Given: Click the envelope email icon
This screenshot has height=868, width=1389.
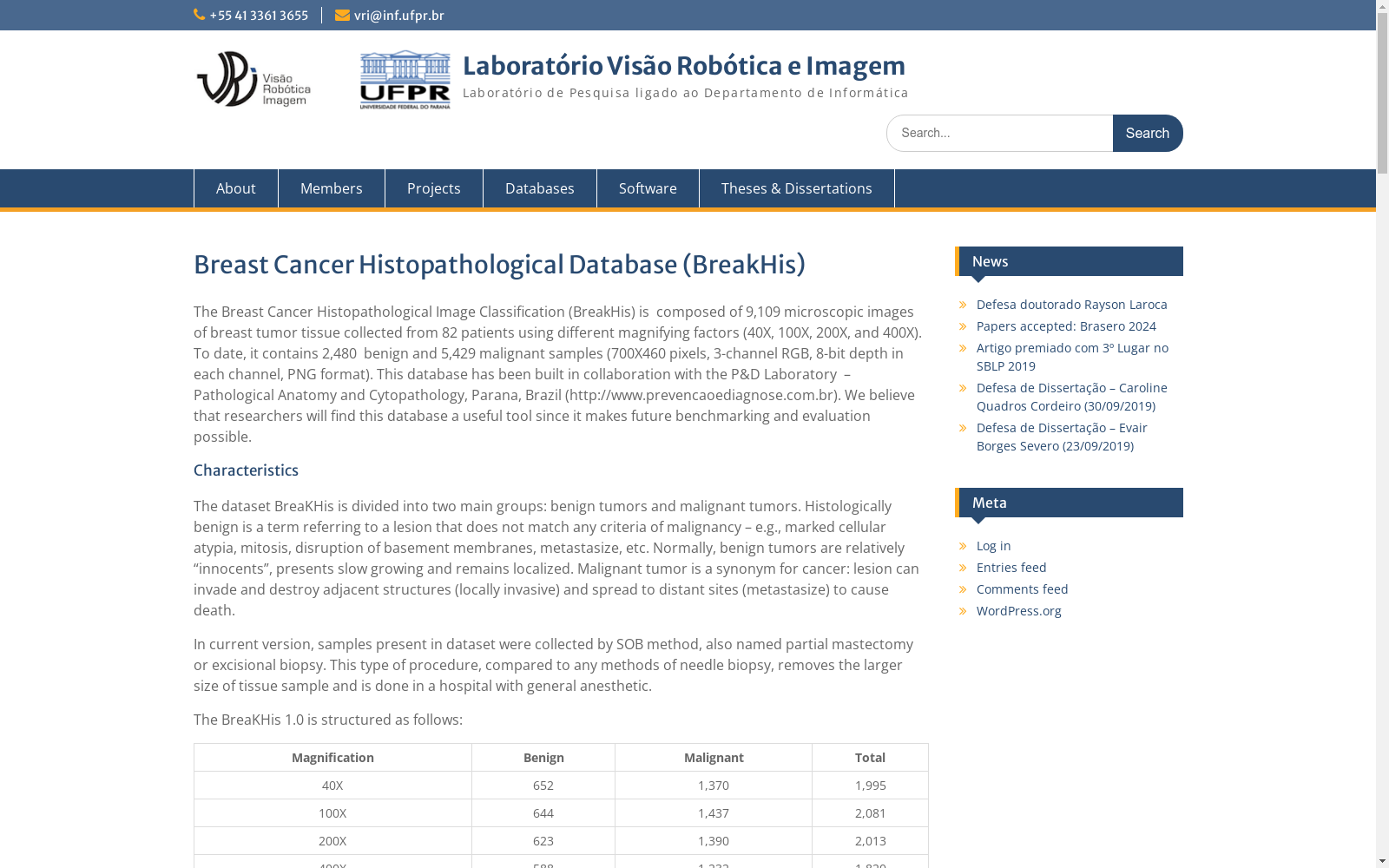Looking at the screenshot, I should coord(342,15).
